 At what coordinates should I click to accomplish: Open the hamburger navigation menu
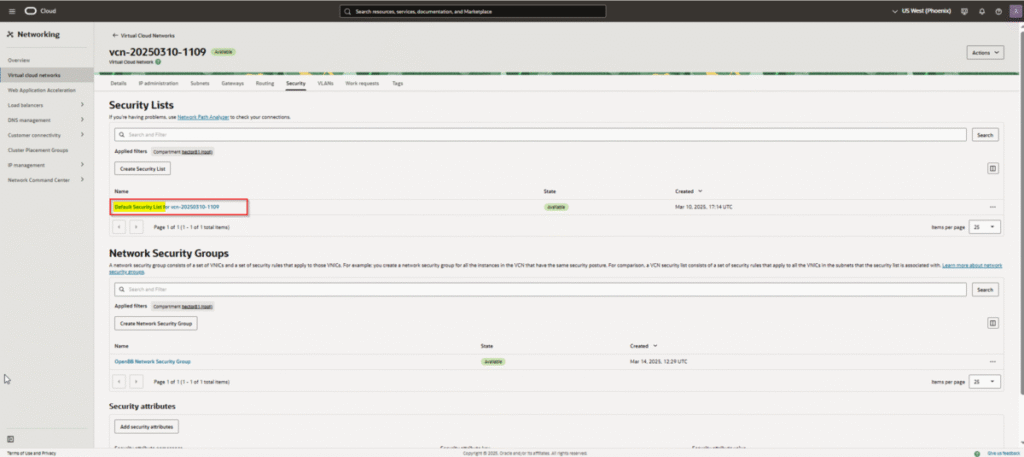[10, 12]
